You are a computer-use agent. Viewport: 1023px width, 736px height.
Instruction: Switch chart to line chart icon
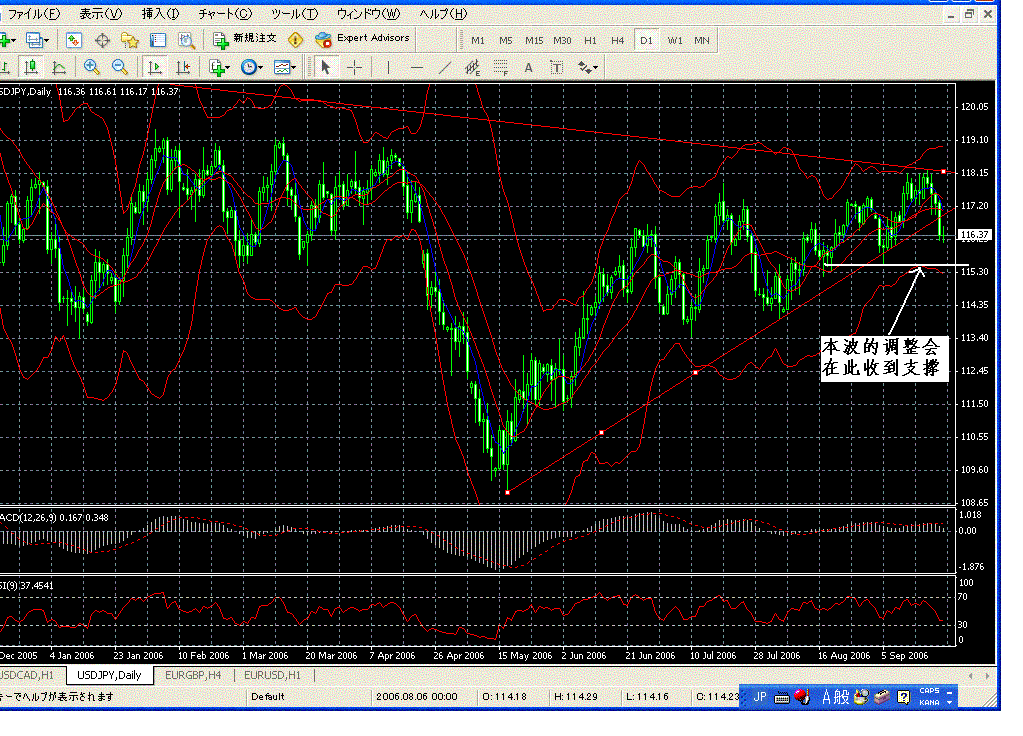click(x=59, y=67)
